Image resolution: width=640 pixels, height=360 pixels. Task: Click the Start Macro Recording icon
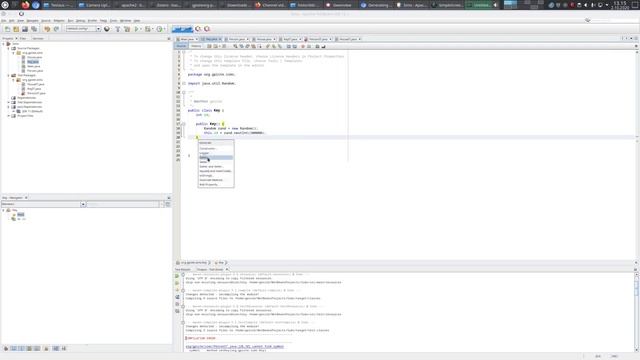pyautogui.click(x=303, y=47)
